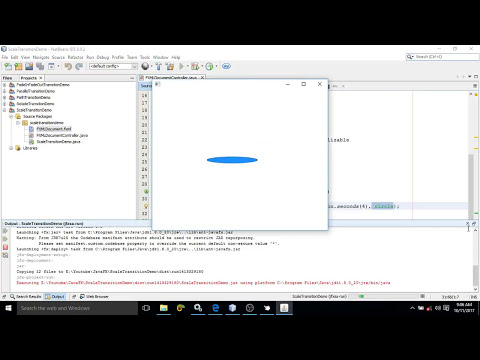Expand the FadeInFadeOutTransitionDemo project node
The image size is (480, 360).
5,85
